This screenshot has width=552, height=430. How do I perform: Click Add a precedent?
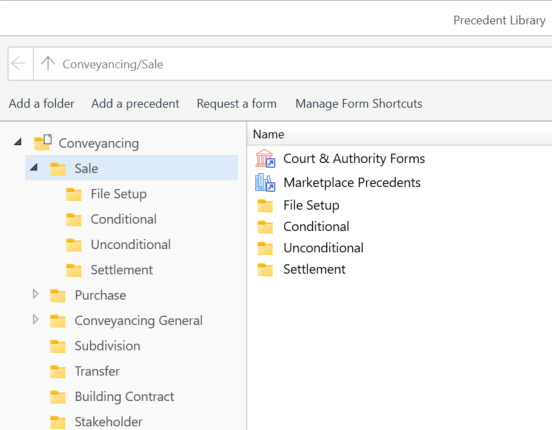click(x=135, y=104)
